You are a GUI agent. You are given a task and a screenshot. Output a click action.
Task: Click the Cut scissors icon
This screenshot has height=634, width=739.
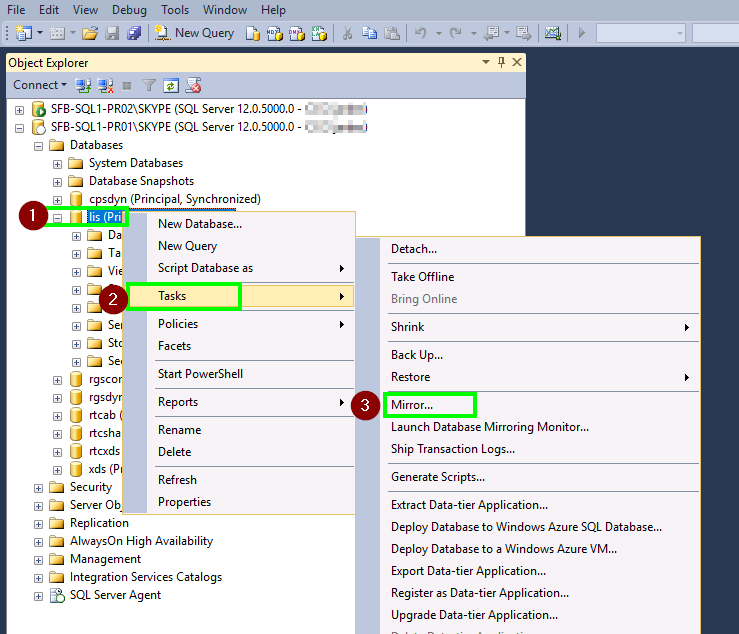[347, 33]
